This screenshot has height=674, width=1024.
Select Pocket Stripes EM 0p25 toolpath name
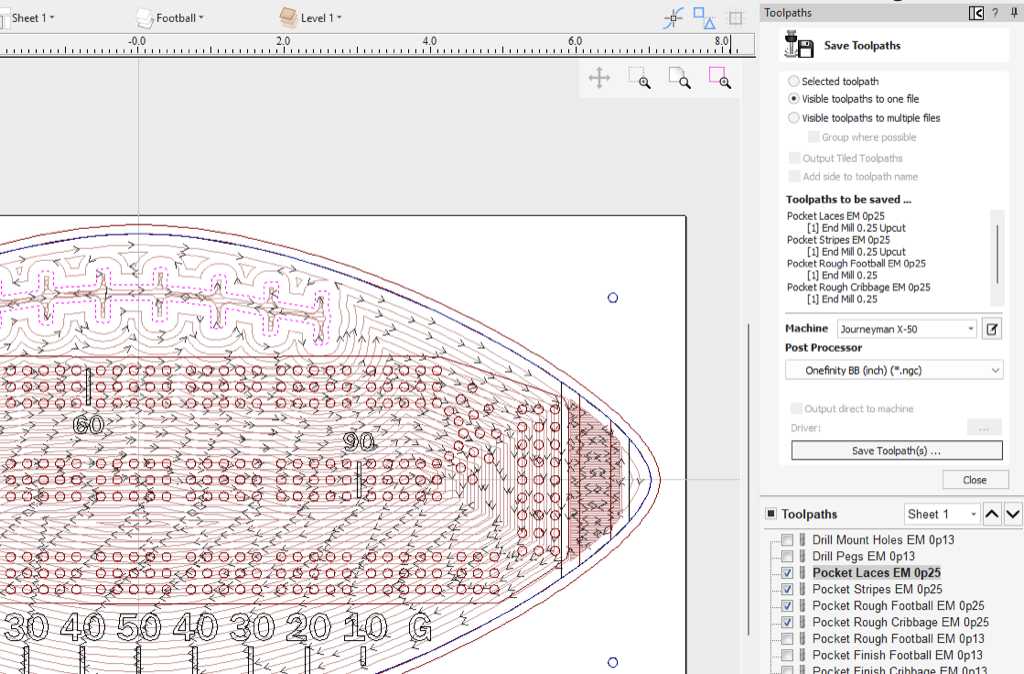[877, 589]
